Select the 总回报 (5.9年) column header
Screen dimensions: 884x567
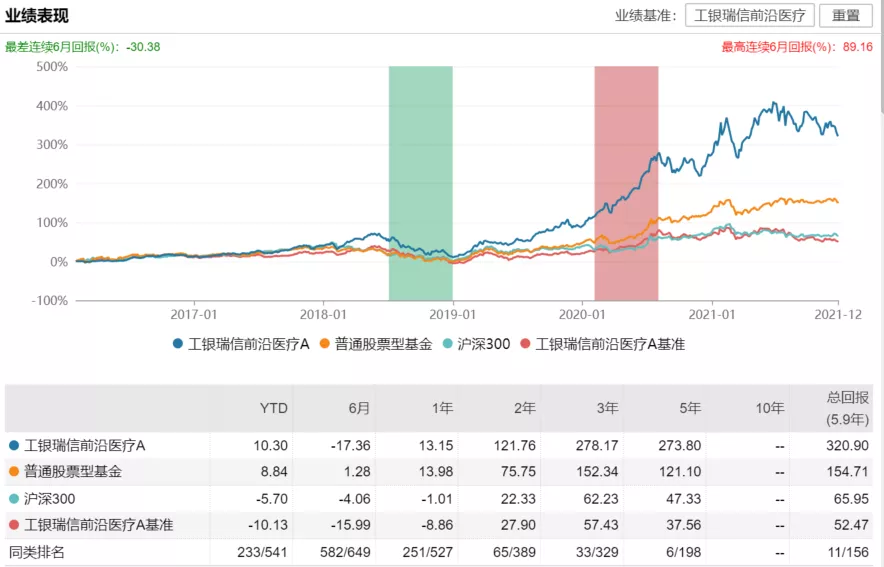pyautogui.click(x=847, y=408)
